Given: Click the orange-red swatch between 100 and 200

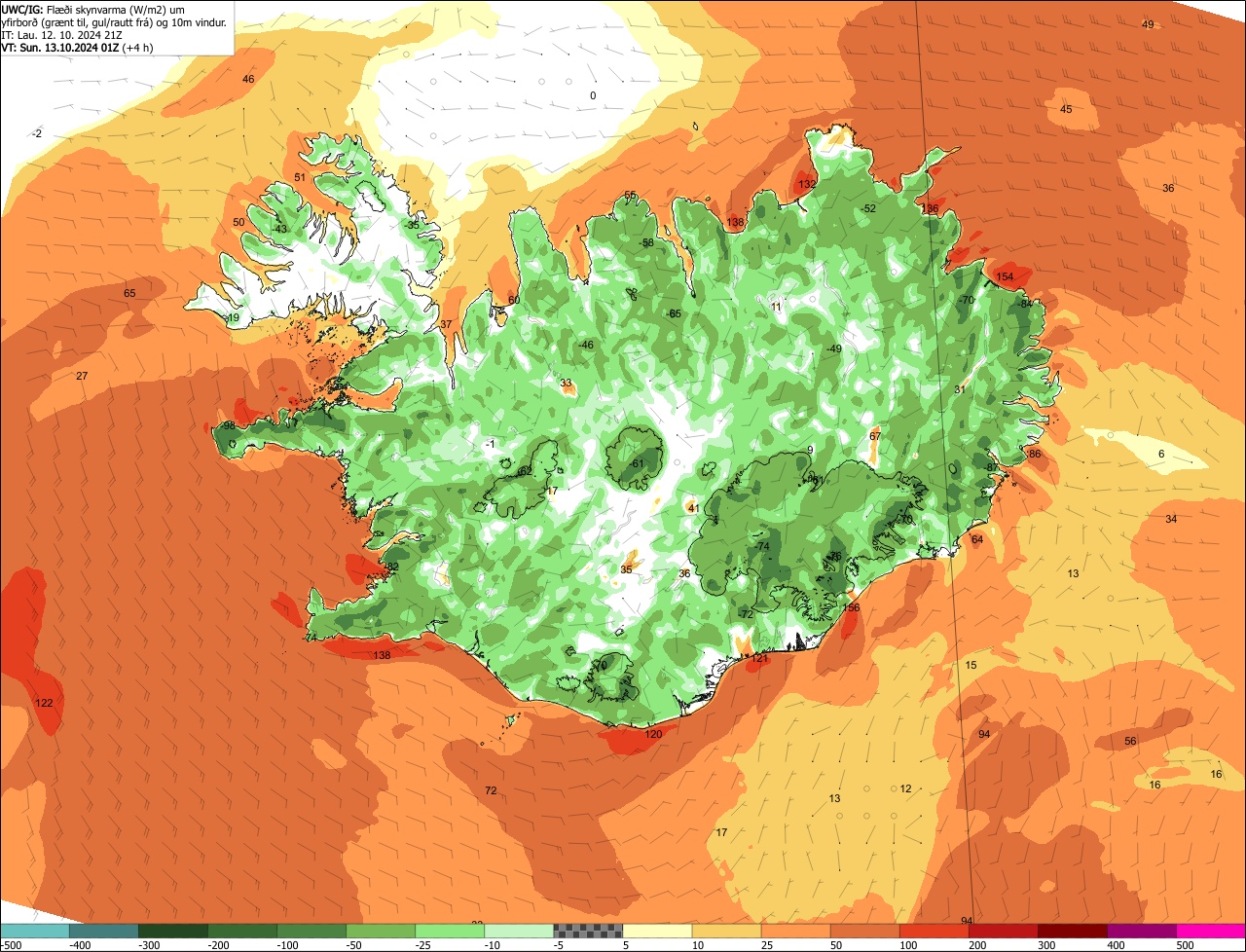Looking at the screenshot, I should tap(934, 931).
